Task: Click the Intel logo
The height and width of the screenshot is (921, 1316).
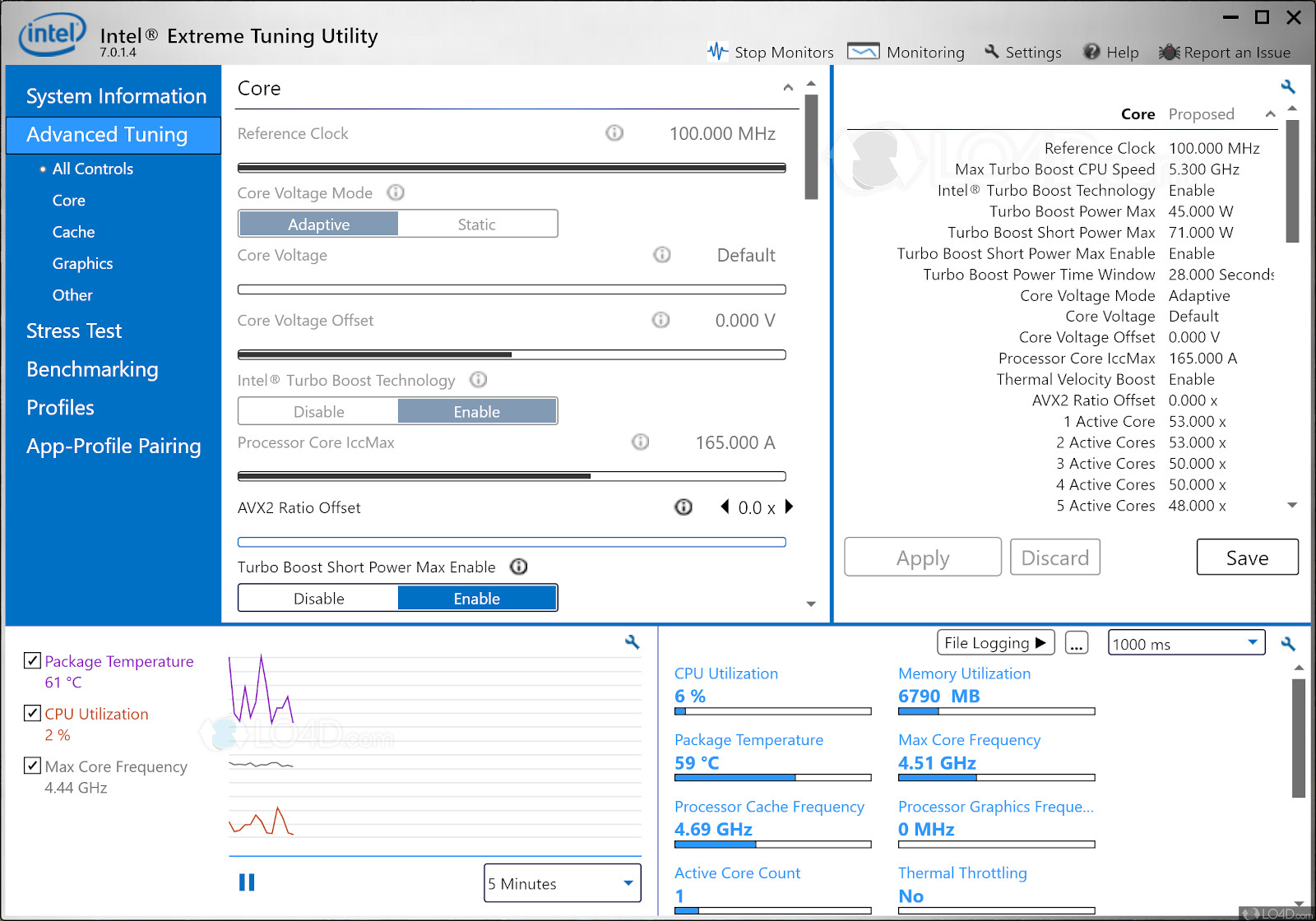Action: (x=52, y=35)
